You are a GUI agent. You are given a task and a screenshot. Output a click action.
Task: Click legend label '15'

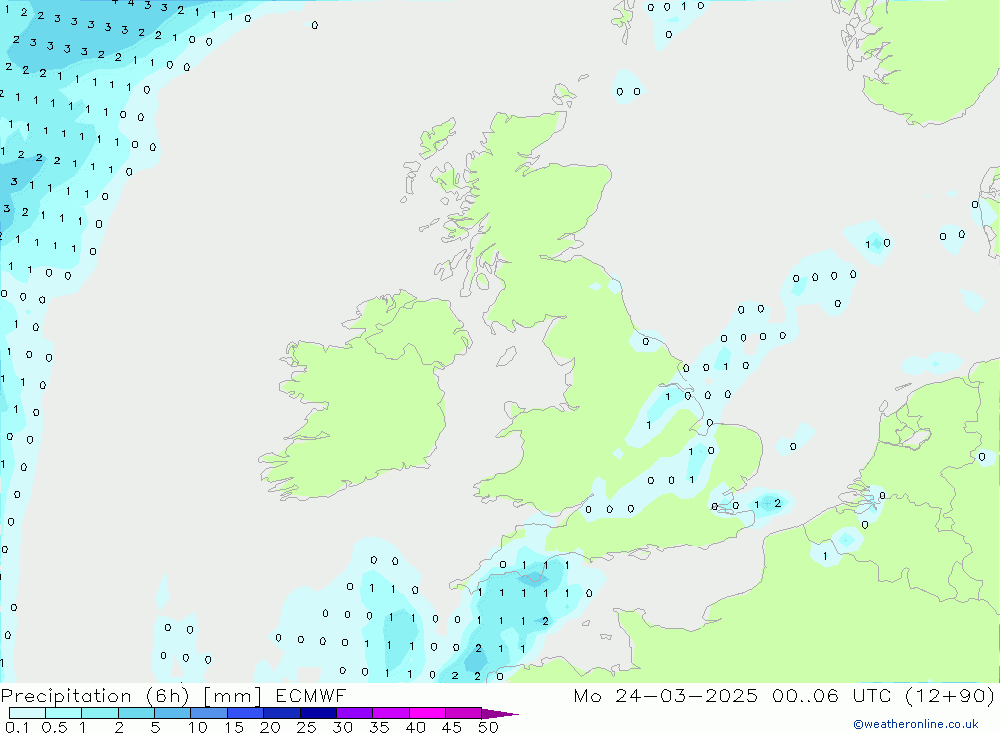tap(234, 727)
